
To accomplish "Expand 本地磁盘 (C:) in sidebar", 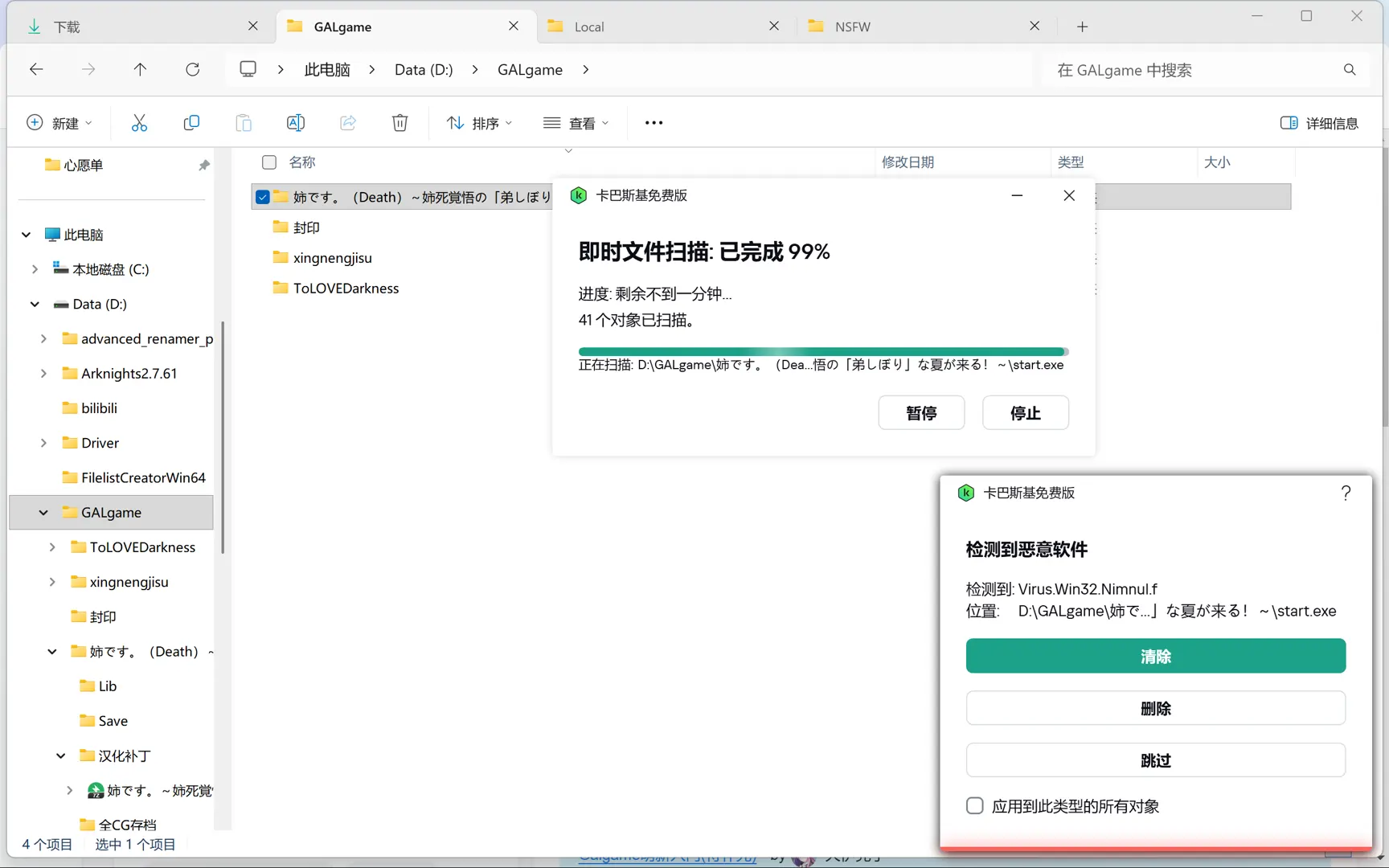I will tap(35, 269).
